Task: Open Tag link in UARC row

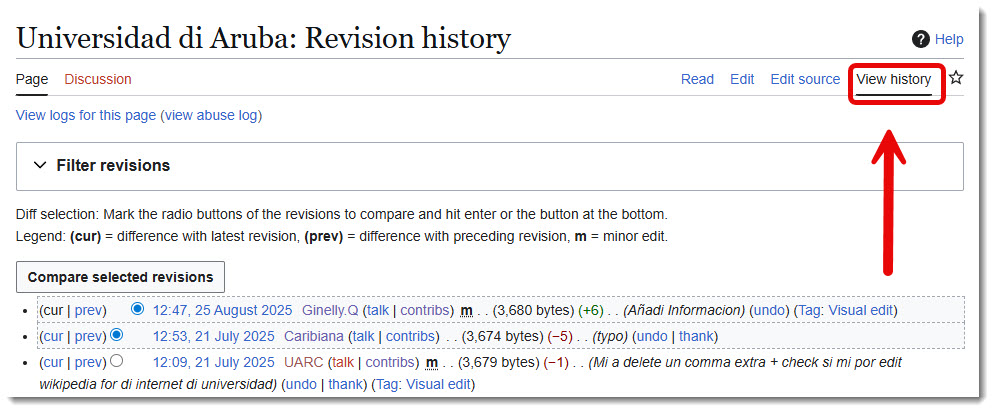Action: pyautogui.click(x=386, y=384)
